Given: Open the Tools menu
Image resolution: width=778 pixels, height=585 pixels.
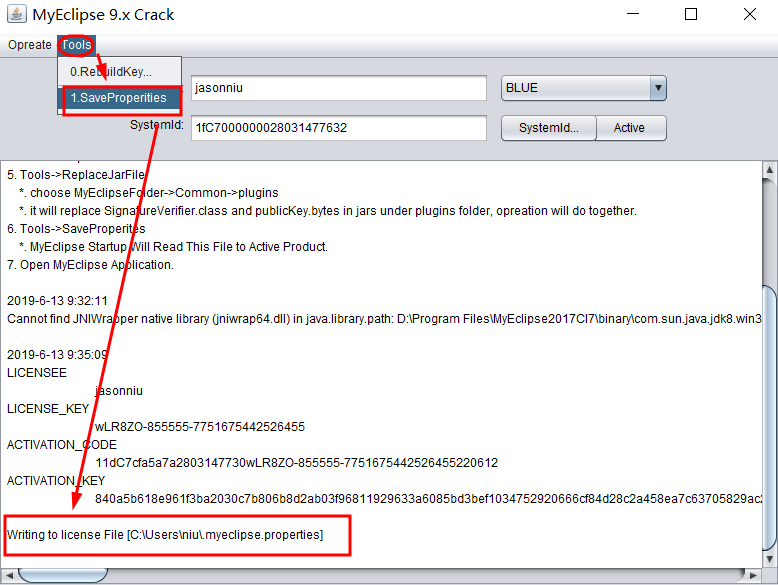Looking at the screenshot, I should point(76,45).
